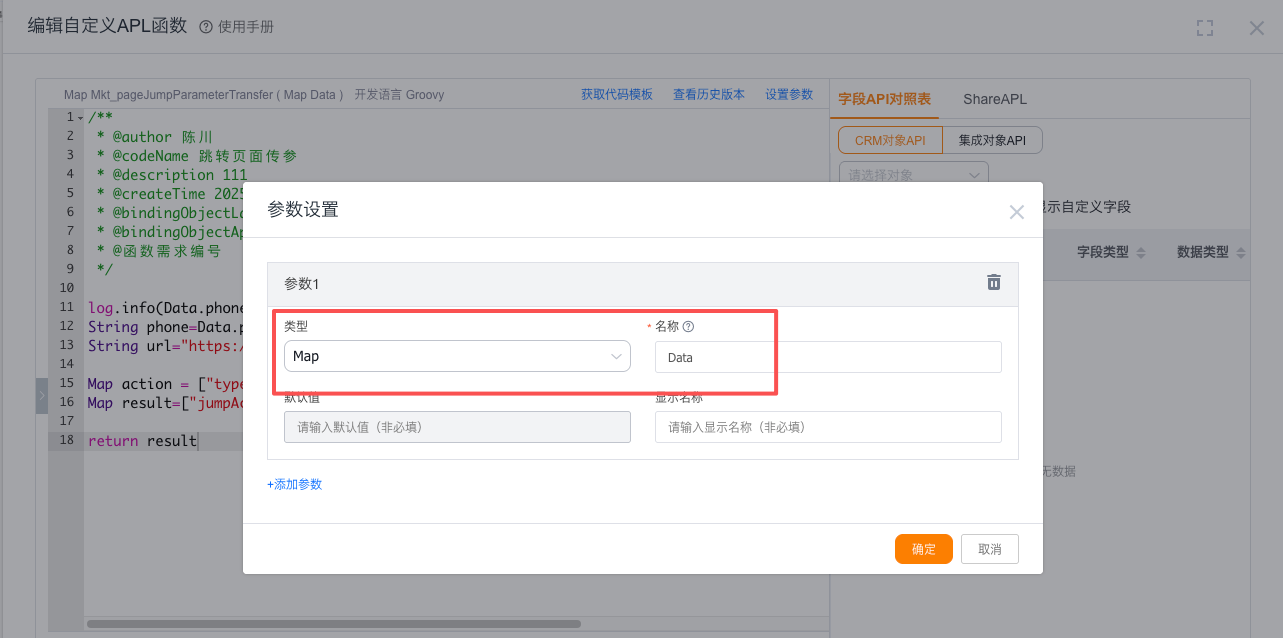Click the +添加参数 link
The width and height of the screenshot is (1283, 638).
point(294,484)
